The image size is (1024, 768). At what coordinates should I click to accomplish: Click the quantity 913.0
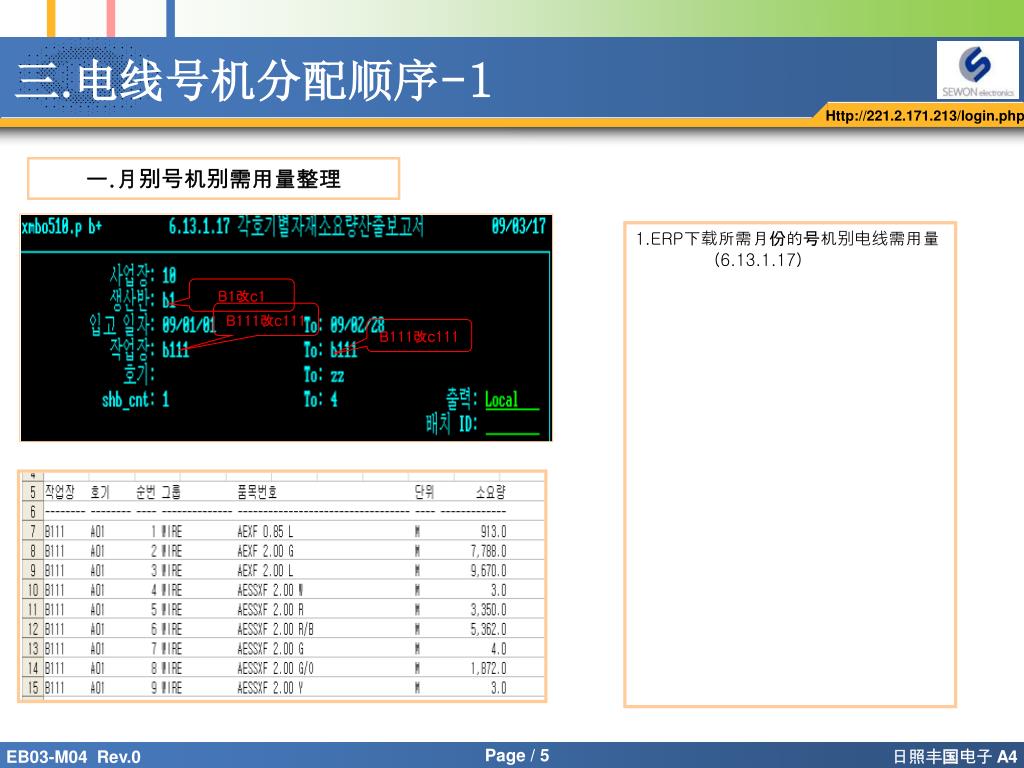pos(493,532)
